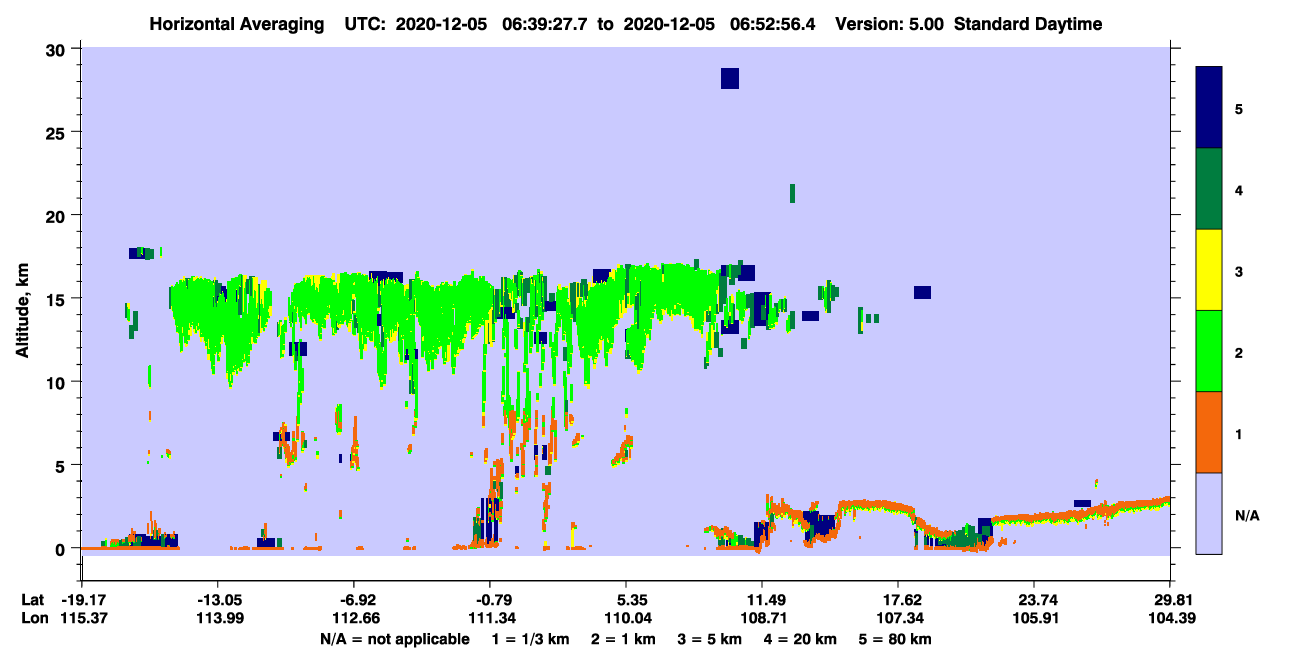1300x667 pixels.
Task: Click 'Version: 5.00' in the title
Action: click(x=891, y=24)
